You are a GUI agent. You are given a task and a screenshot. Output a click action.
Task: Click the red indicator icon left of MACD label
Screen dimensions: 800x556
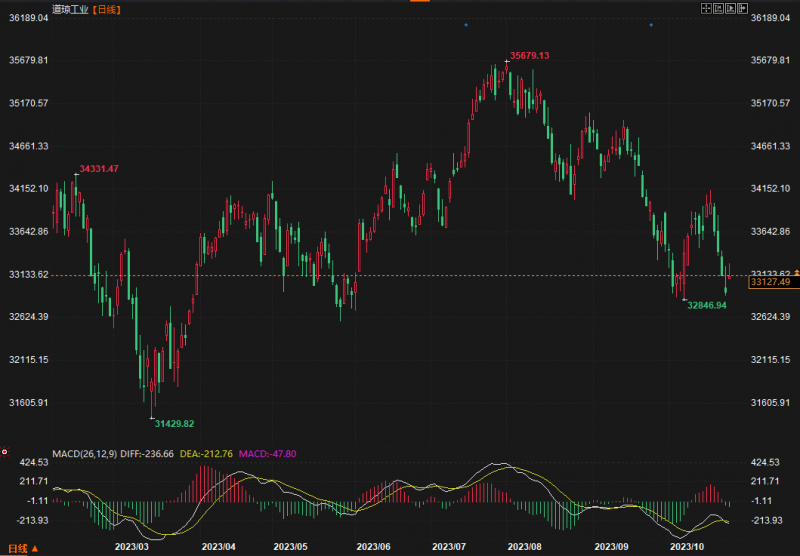(x=5, y=453)
